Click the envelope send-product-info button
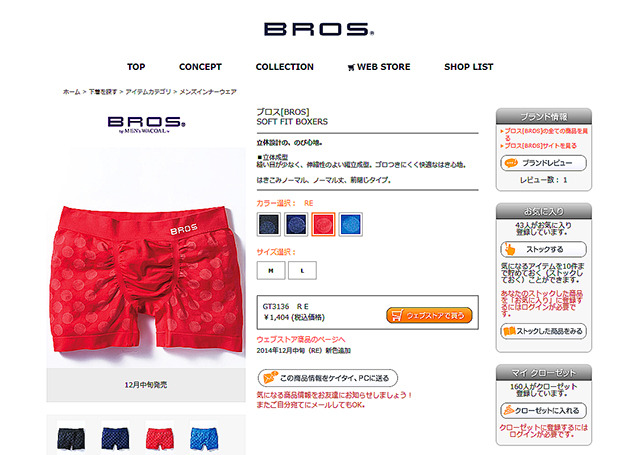This screenshot has width=640, height=455. point(327,378)
